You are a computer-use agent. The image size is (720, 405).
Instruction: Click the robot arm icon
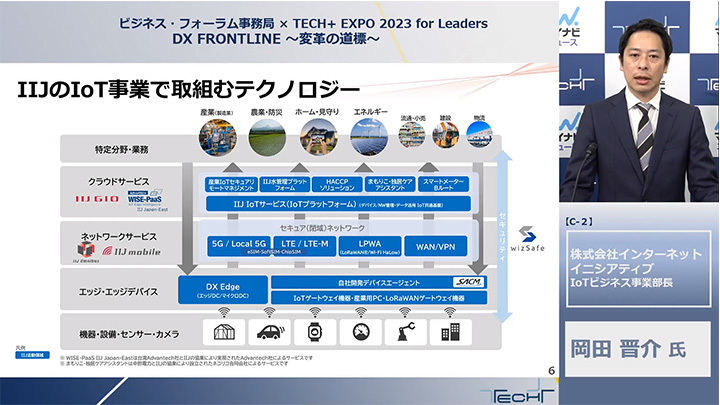[405, 332]
